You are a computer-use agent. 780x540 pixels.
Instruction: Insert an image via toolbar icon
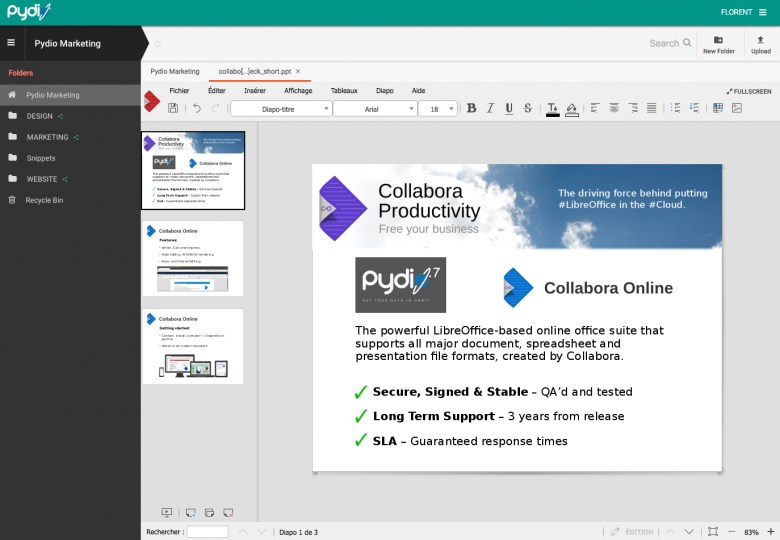pyautogui.click(x=737, y=108)
